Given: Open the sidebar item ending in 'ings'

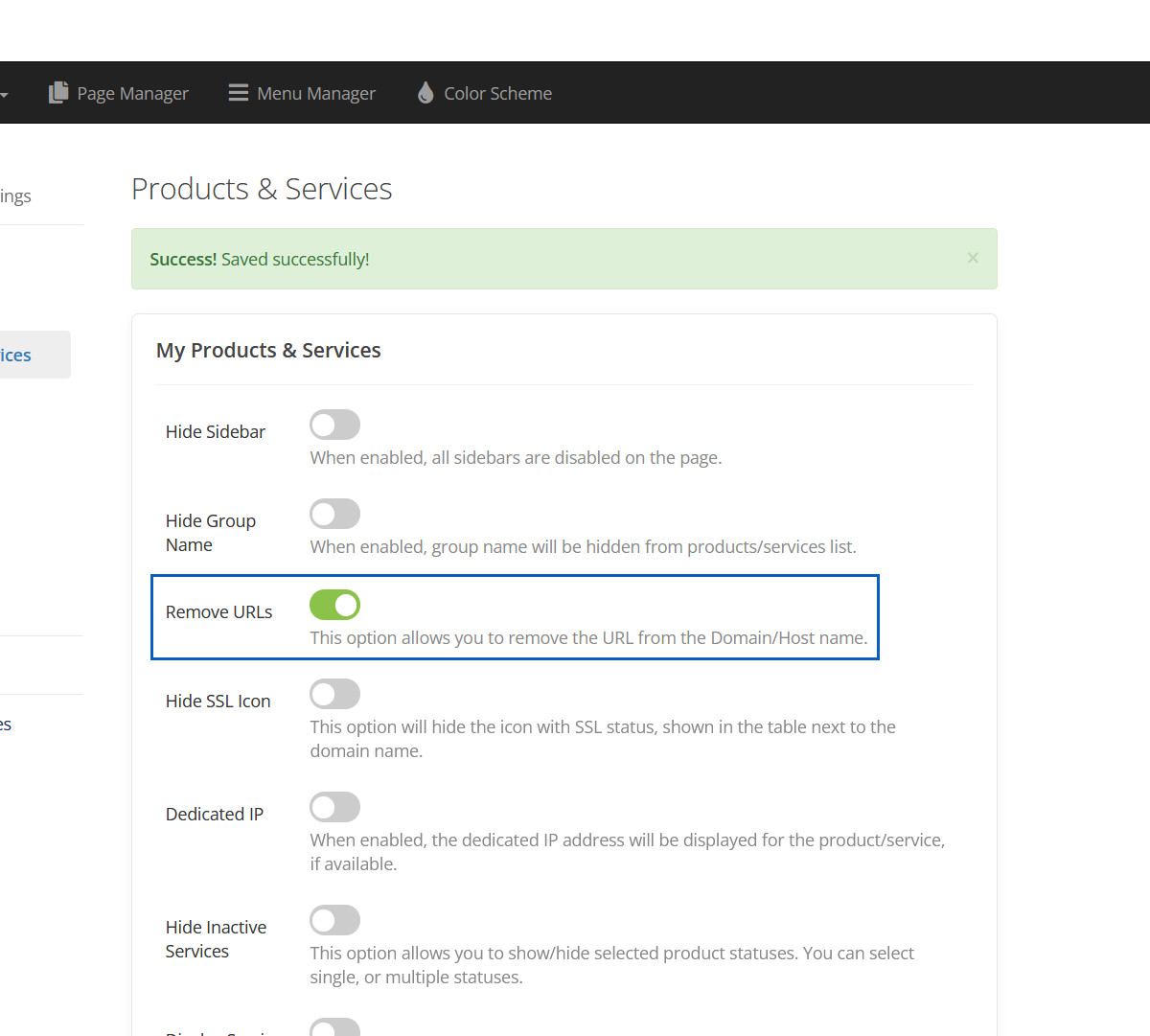Looking at the screenshot, I should click(x=15, y=196).
